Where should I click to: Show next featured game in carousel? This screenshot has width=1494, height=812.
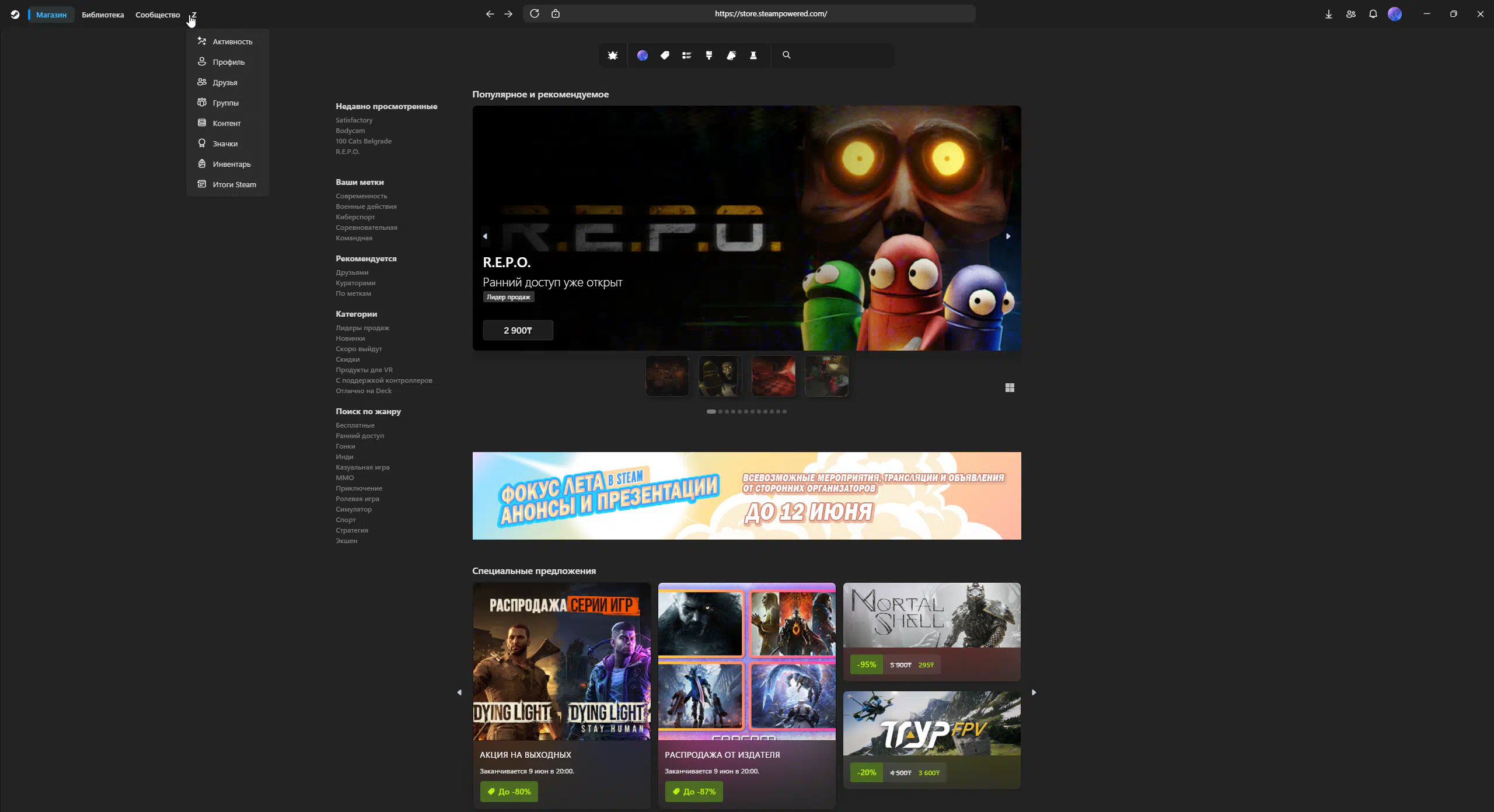point(1008,236)
